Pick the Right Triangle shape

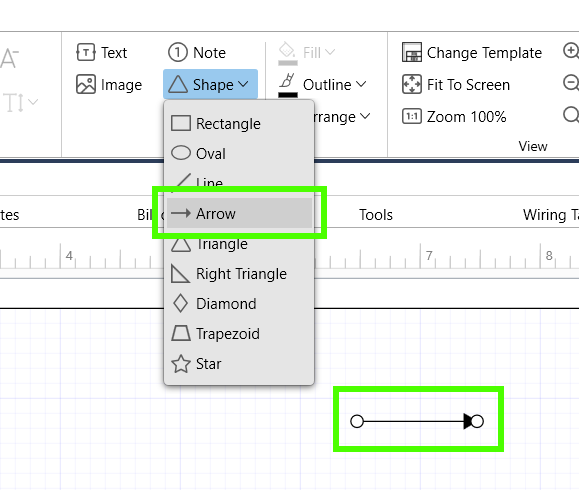pyautogui.click(x=239, y=274)
